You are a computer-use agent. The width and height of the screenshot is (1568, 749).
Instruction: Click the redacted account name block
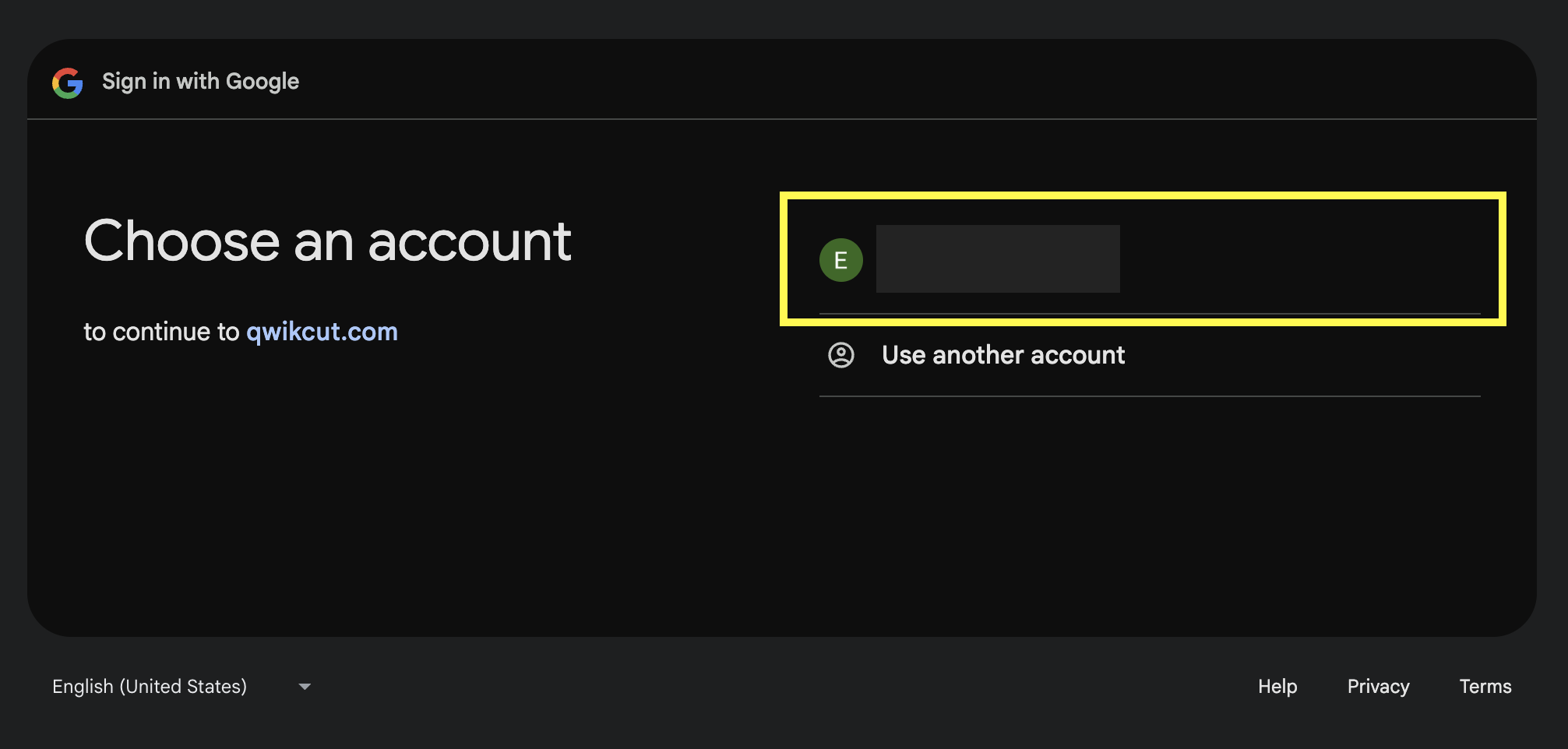(997, 259)
